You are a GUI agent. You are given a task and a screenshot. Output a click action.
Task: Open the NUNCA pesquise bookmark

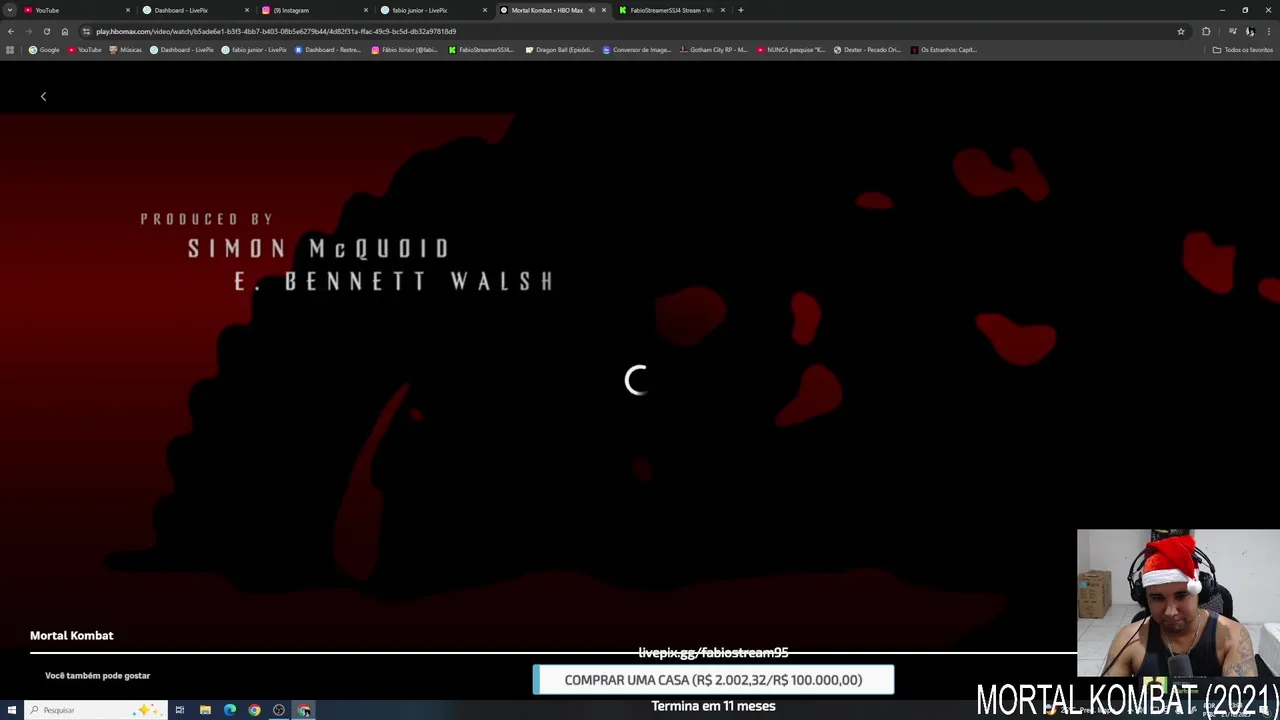point(791,49)
